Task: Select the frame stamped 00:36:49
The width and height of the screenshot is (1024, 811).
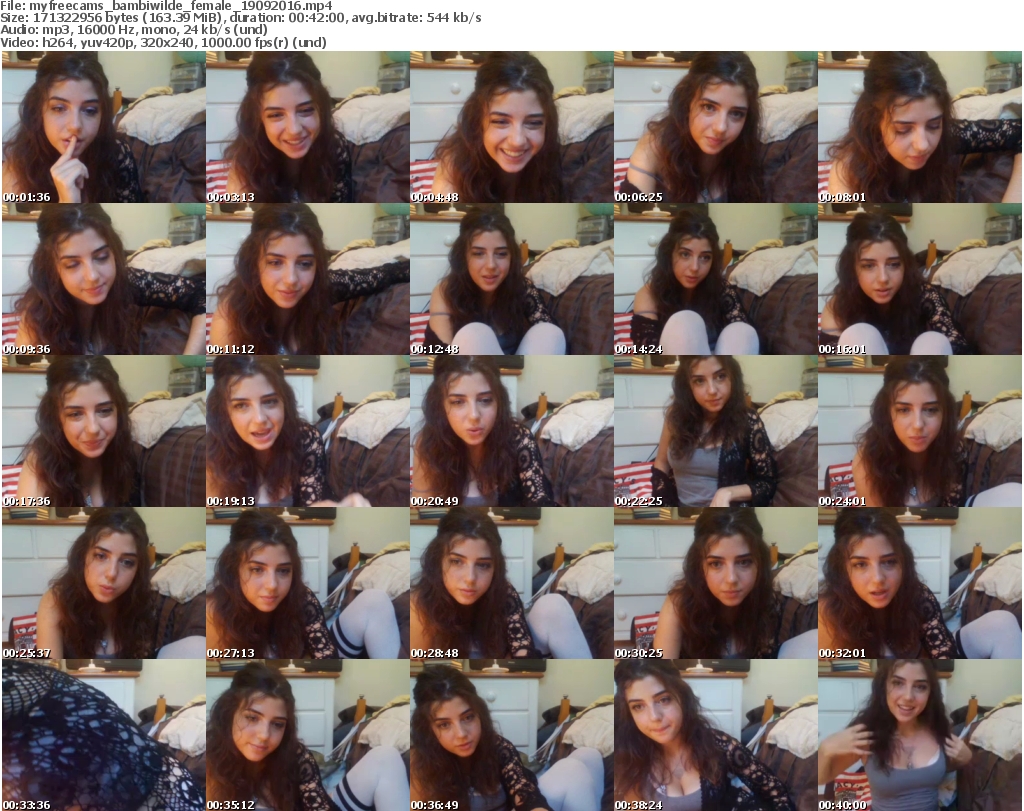Action: tap(511, 735)
